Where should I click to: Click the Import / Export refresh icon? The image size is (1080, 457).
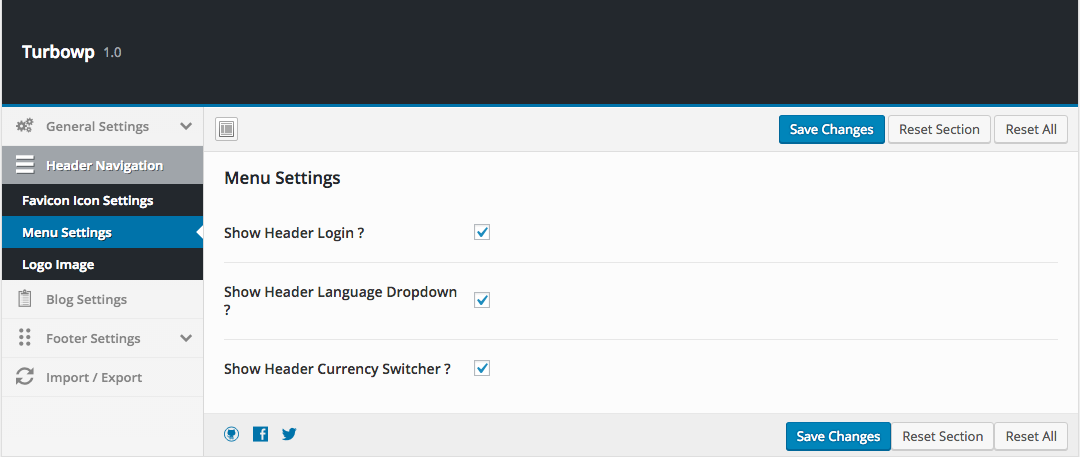[x=25, y=377]
